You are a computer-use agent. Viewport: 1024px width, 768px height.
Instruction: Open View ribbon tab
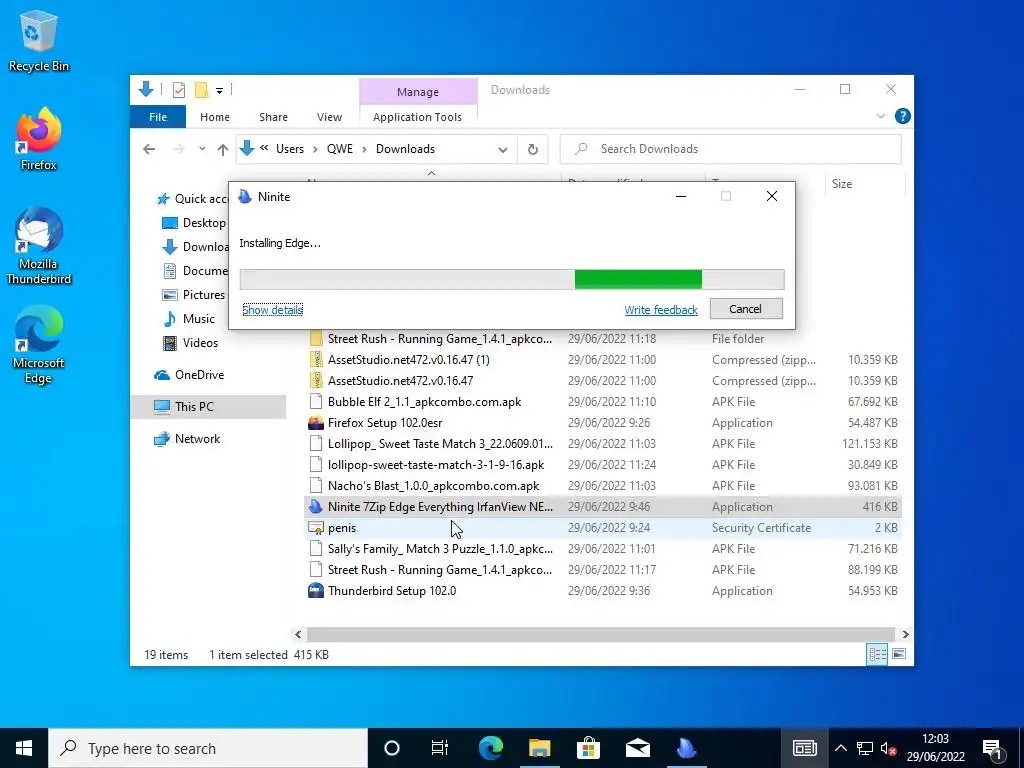click(x=329, y=117)
